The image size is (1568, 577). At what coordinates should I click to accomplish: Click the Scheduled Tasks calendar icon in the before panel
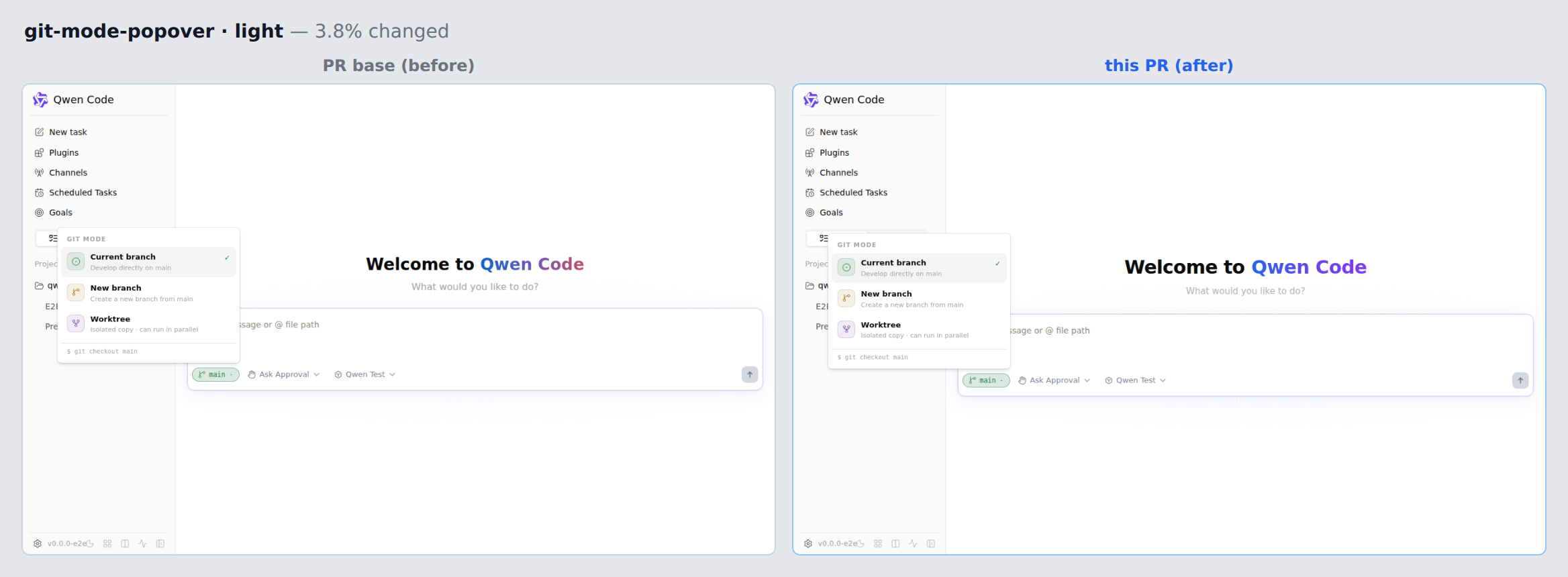click(x=40, y=193)
